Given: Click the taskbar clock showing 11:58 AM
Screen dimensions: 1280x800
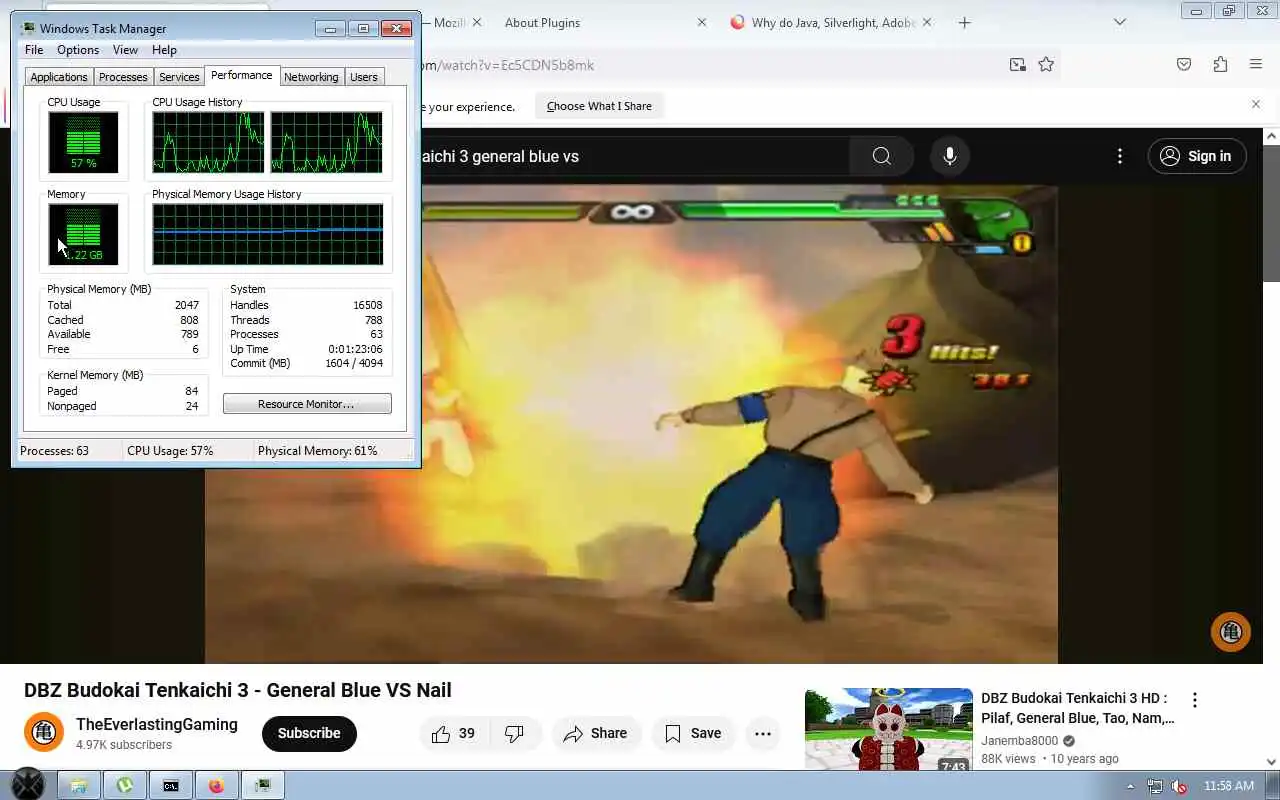Looking at the screenshot, I should pyautogui.click(x=1228, y=786).
